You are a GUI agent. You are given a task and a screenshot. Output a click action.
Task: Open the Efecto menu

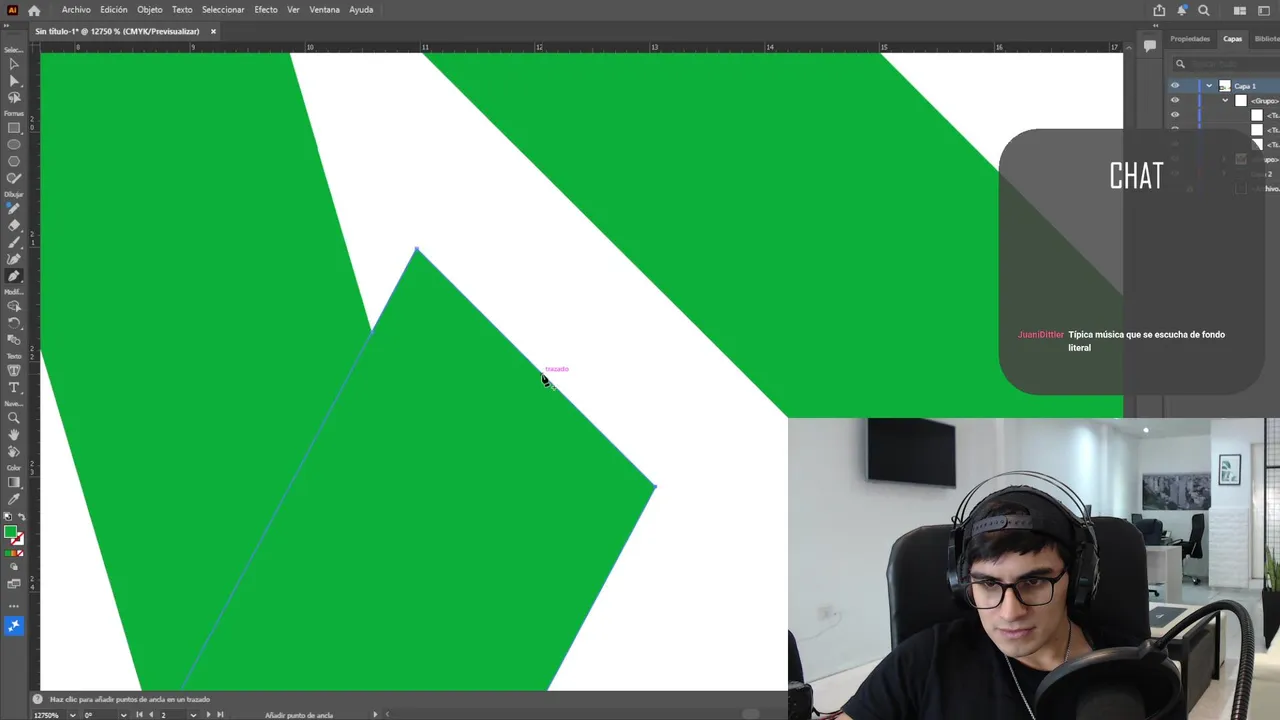(266, 10)
